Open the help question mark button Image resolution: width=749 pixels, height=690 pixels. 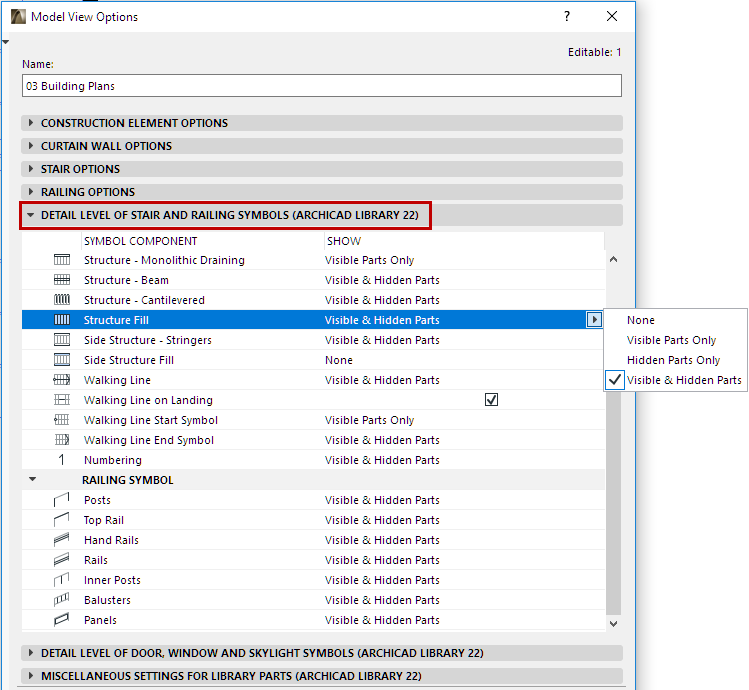point(567,16)
